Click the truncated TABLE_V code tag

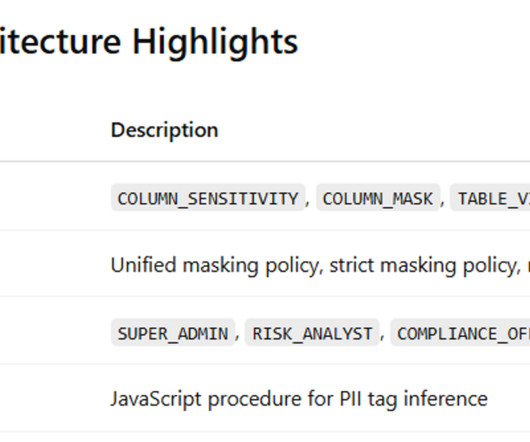point(490,198)
